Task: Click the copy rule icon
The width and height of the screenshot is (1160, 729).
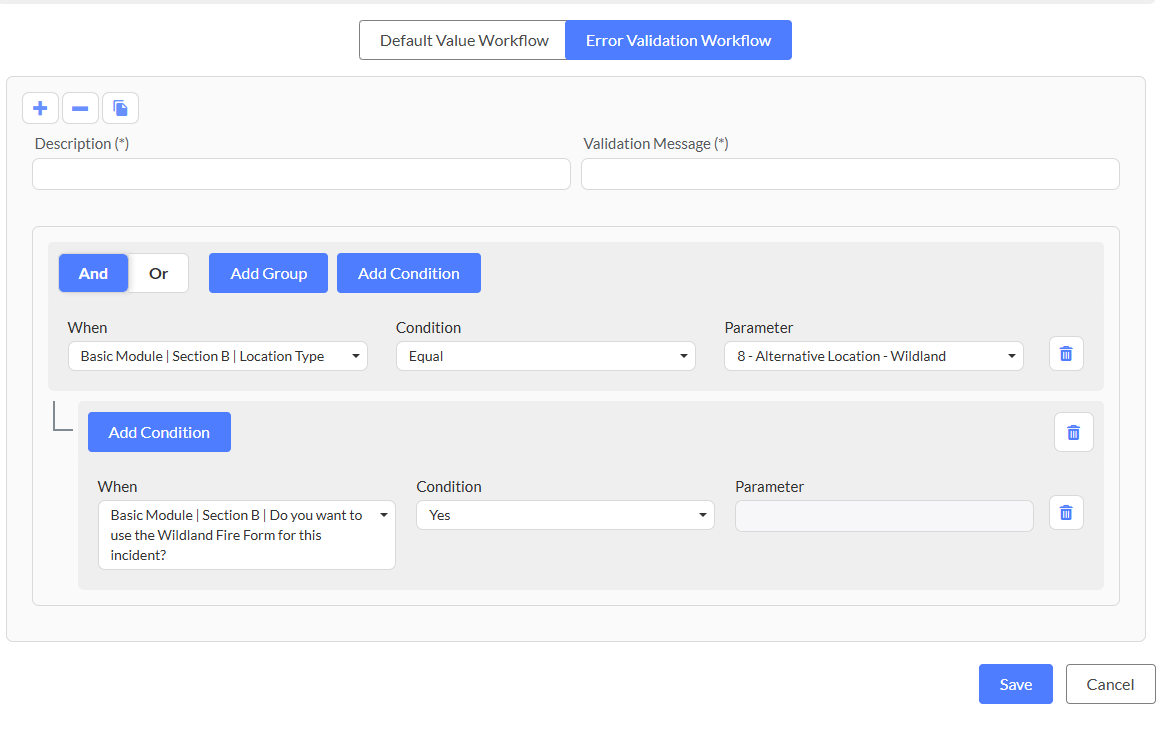Action: point(120,108)
